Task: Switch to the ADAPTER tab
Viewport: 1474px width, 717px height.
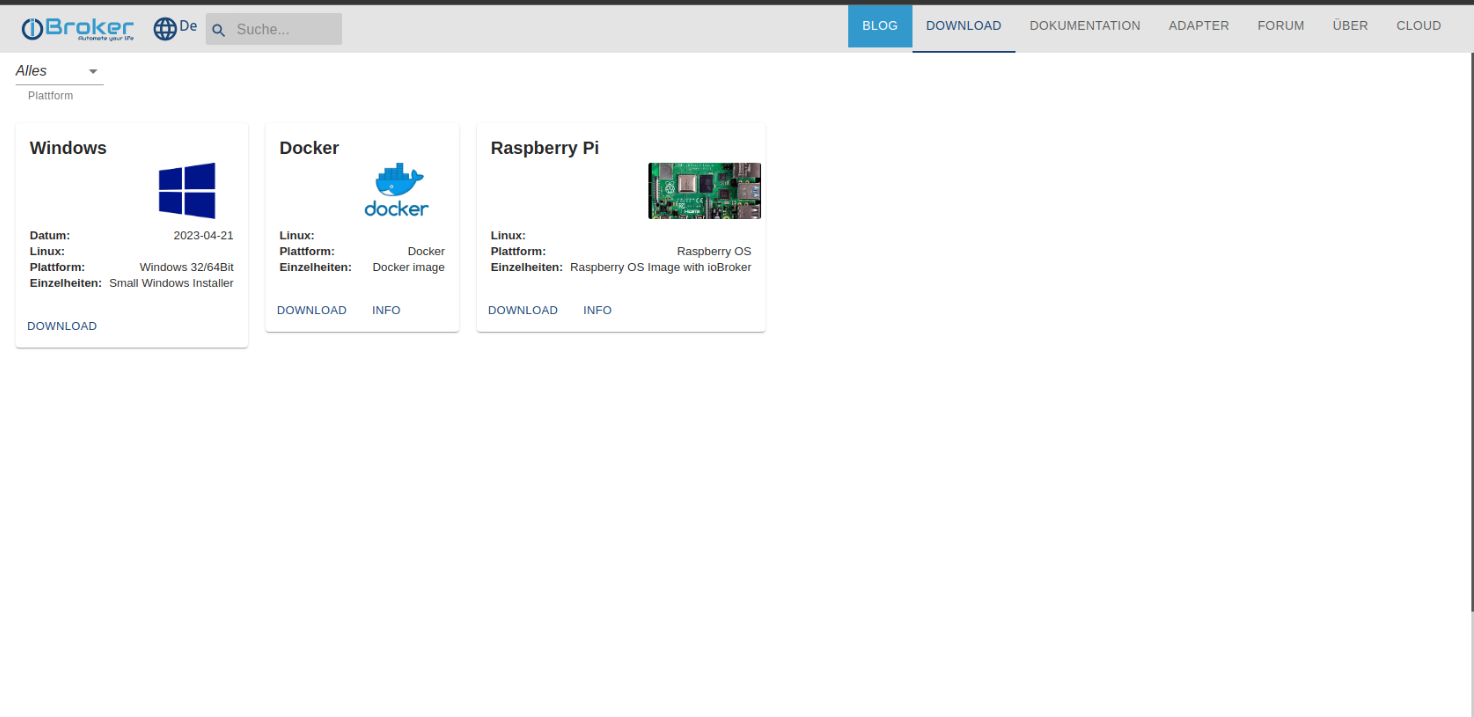Action: click(1199, 26)
